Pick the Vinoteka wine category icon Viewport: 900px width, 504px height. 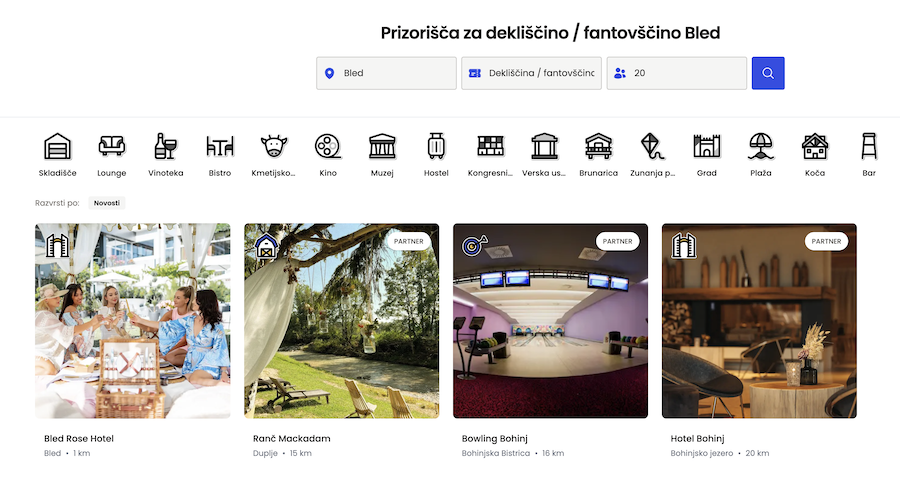tap(165, 147)
